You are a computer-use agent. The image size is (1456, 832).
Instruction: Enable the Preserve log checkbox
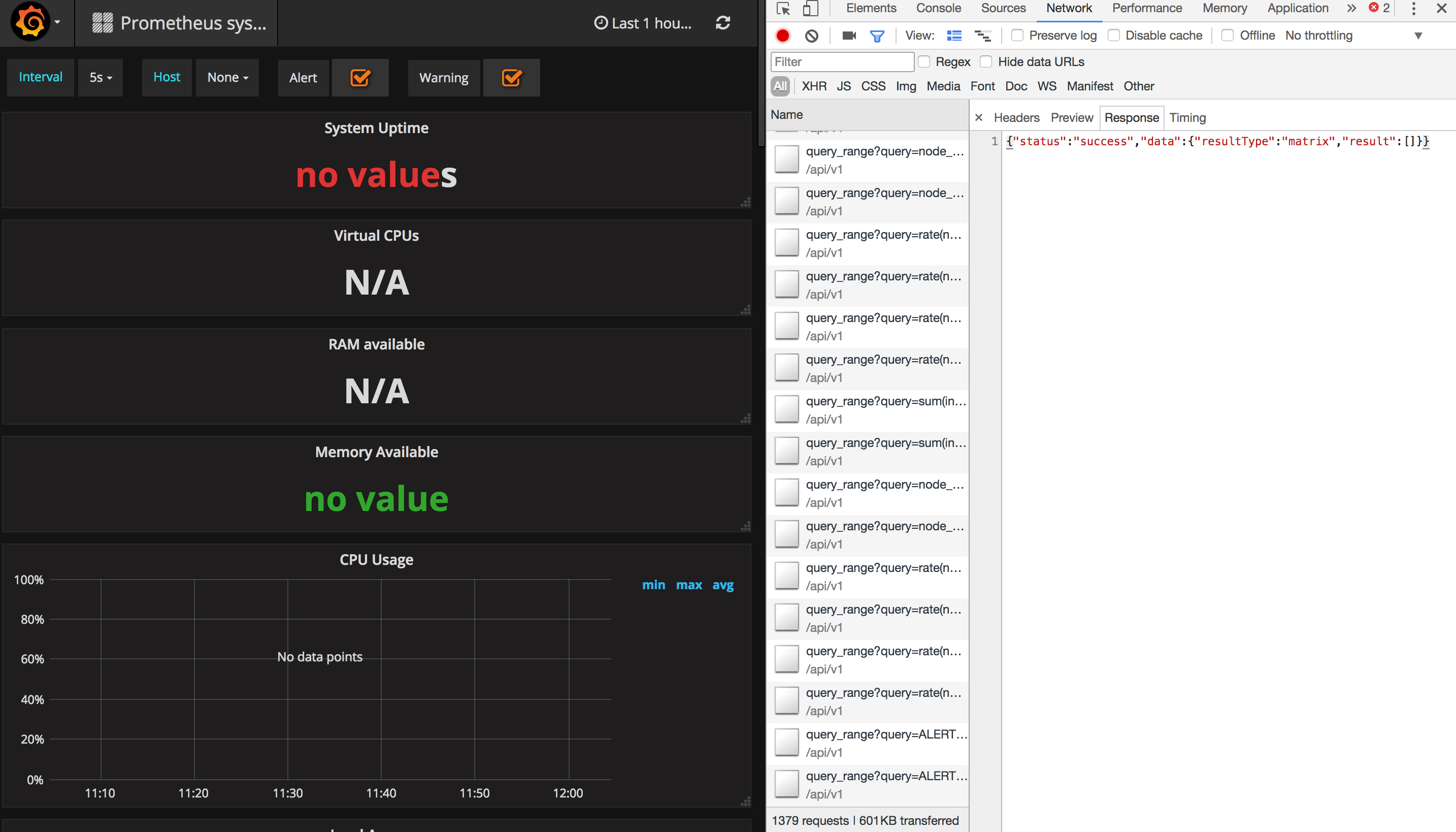pyautogui.click(x=1017, y=36)
